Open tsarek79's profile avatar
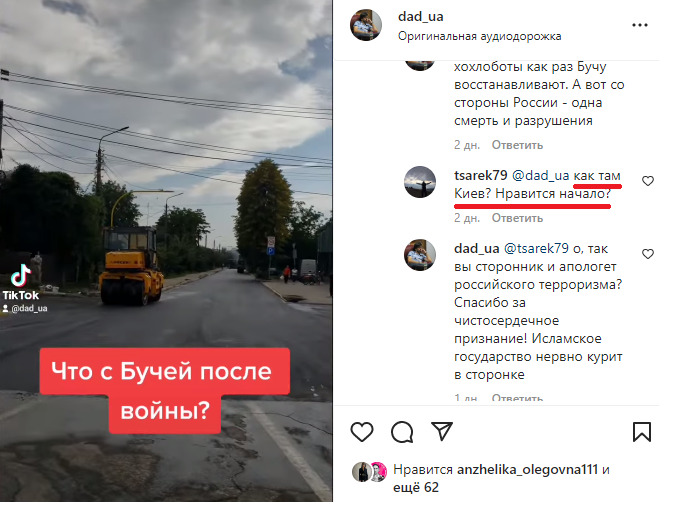The image size is (687, 506). pyautogui.click(x=420, y=182)
